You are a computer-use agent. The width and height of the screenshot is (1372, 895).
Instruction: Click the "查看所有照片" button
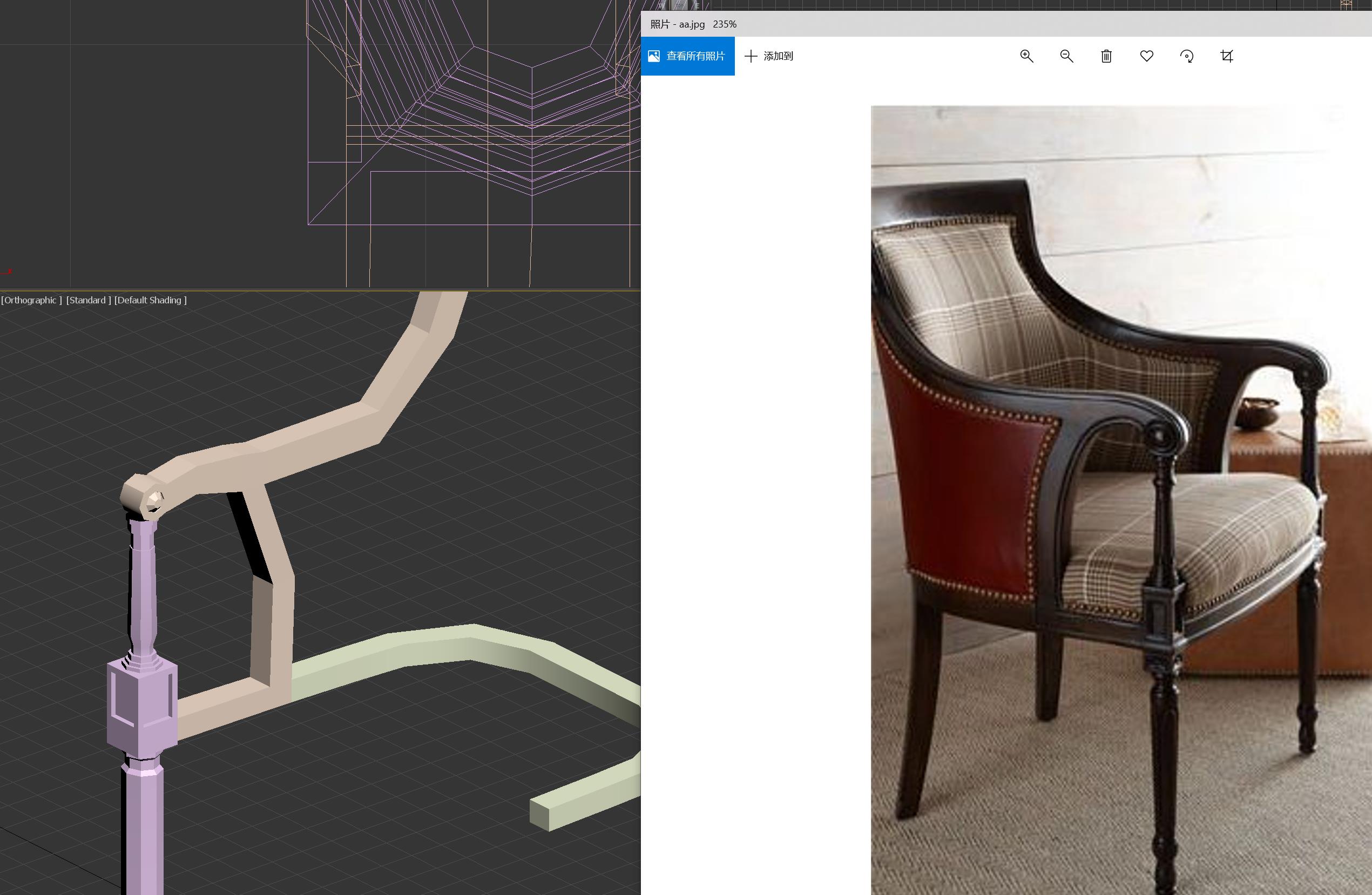click(687, 56)
